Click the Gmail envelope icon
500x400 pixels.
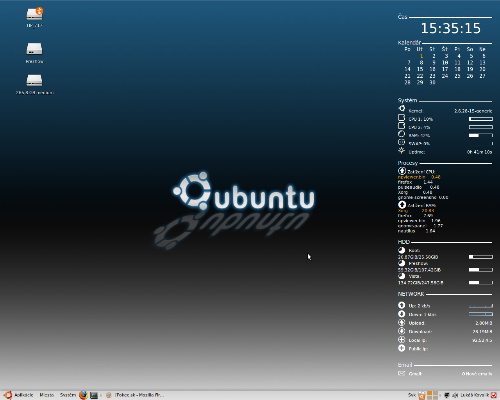[x=402, y=373]
